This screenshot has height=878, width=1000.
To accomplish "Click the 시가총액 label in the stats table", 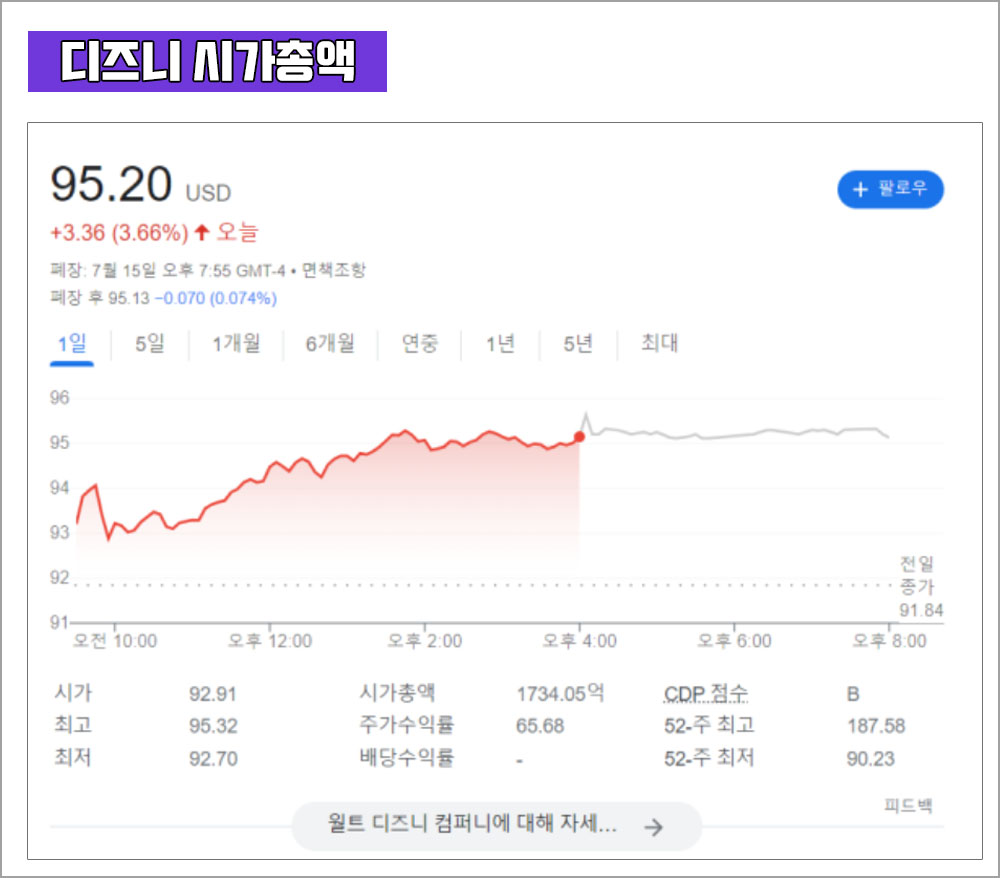I will [397, 692].
